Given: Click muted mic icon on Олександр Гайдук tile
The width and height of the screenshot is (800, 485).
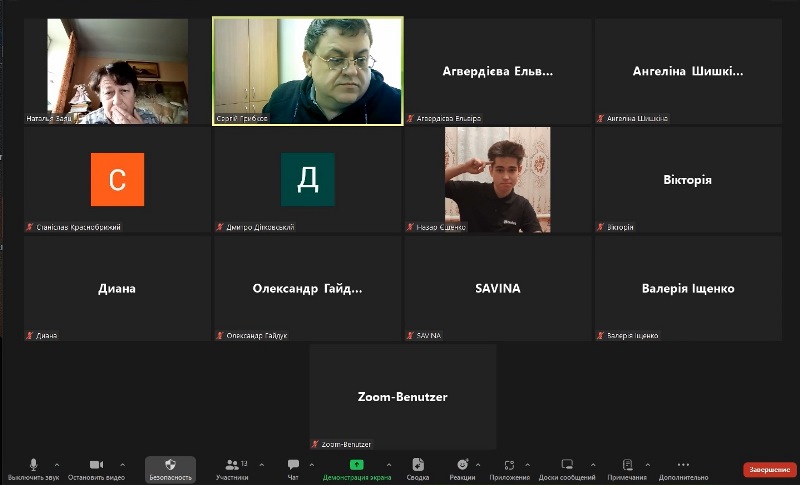Looking at the screenshot, I should pyautogui.click(x=220, y=336).
